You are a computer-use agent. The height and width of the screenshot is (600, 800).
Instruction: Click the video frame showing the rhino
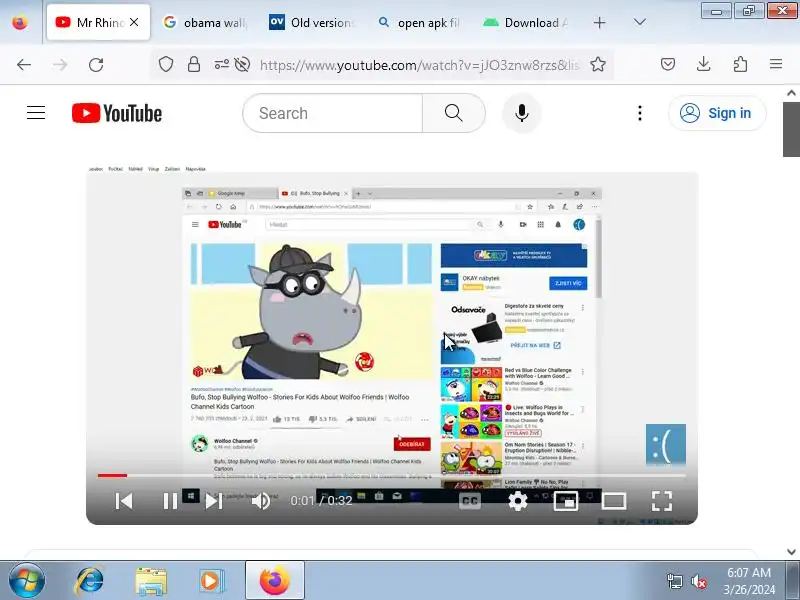click(x=311, y=311)
